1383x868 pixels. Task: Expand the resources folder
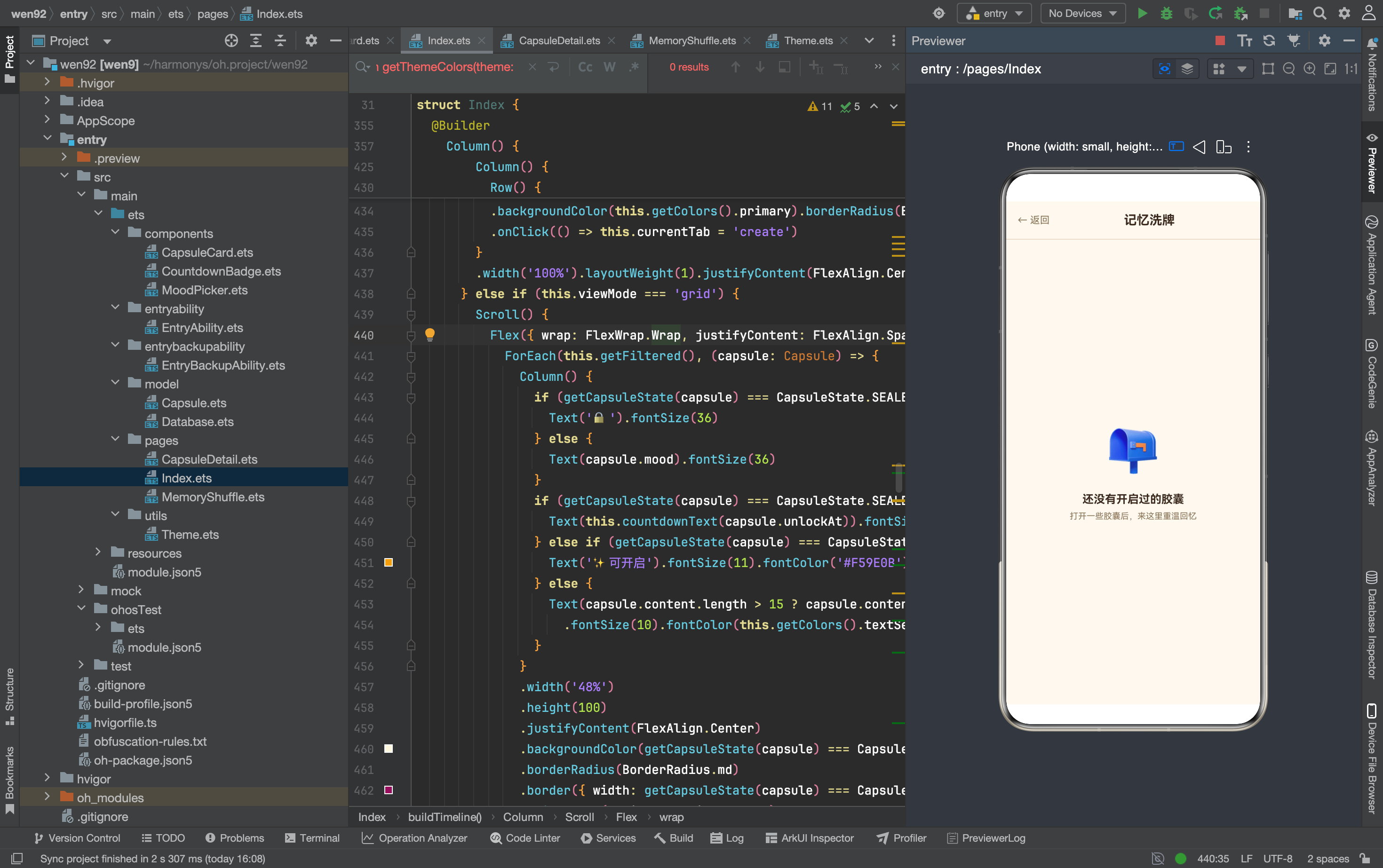point(98,552)
